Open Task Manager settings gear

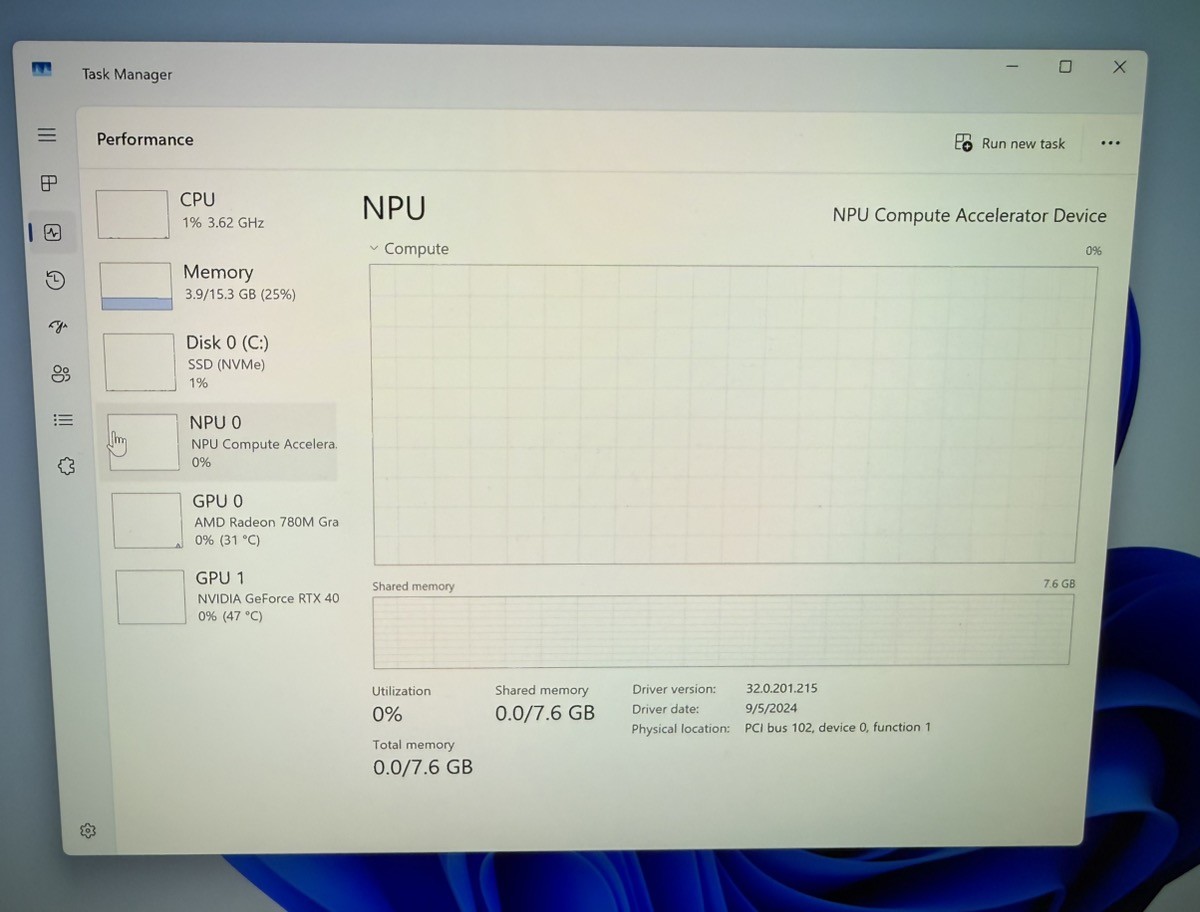[88, 830]
